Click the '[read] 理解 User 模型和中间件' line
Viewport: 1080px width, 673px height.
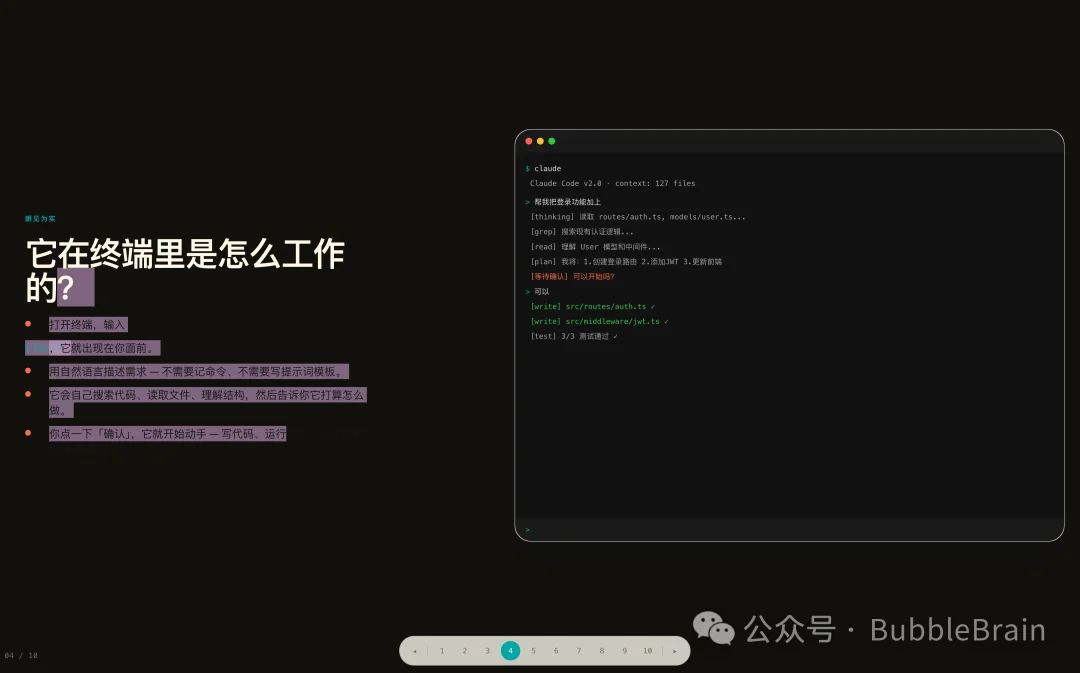click(595, 247)
